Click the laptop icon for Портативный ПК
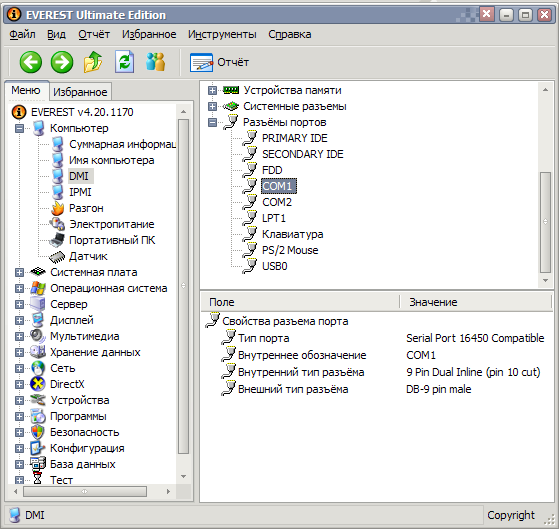 click(x=57, y=240)
